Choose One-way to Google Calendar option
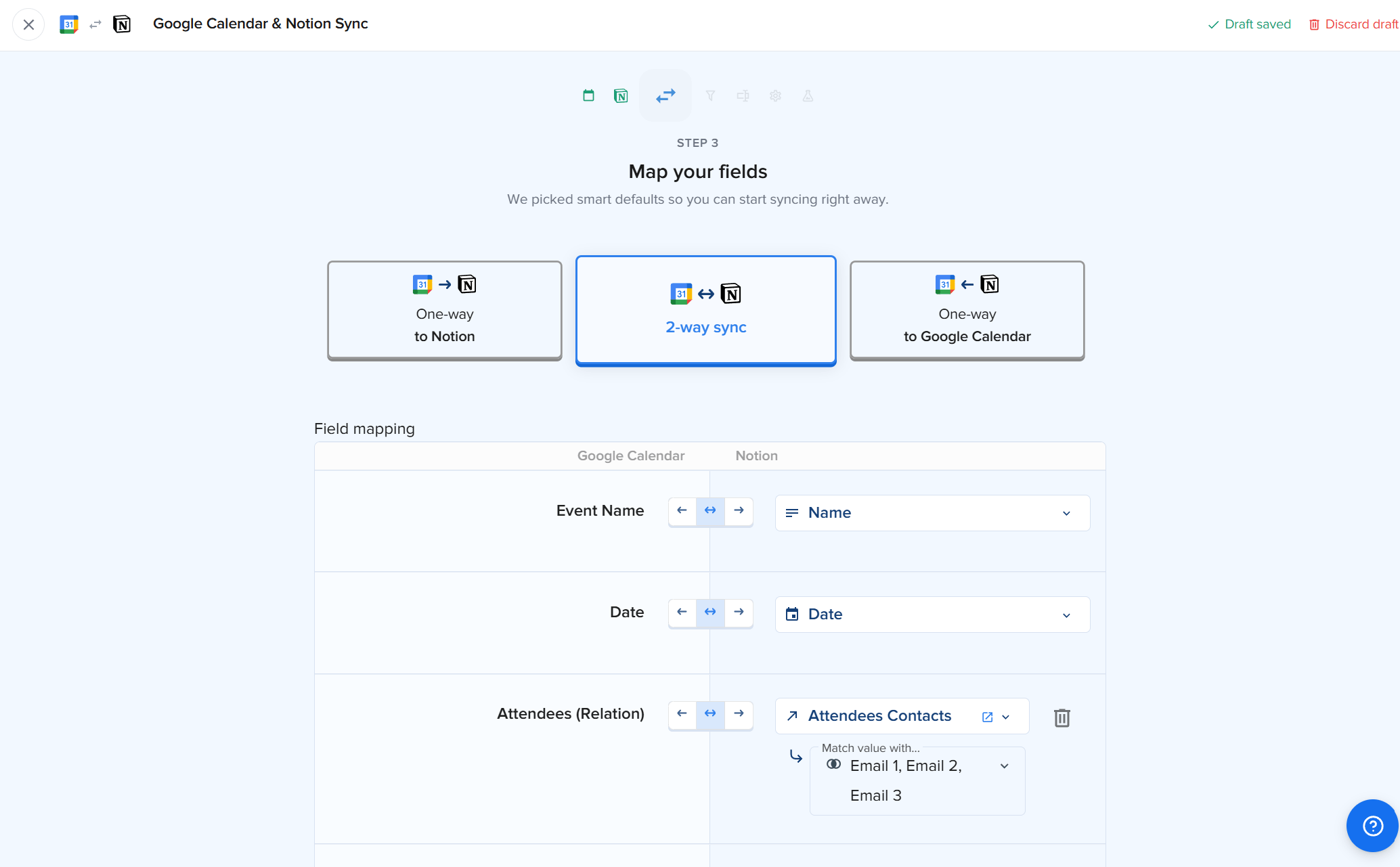The image size is (1400, 867). pyautogui.click(x=967, y=310)
